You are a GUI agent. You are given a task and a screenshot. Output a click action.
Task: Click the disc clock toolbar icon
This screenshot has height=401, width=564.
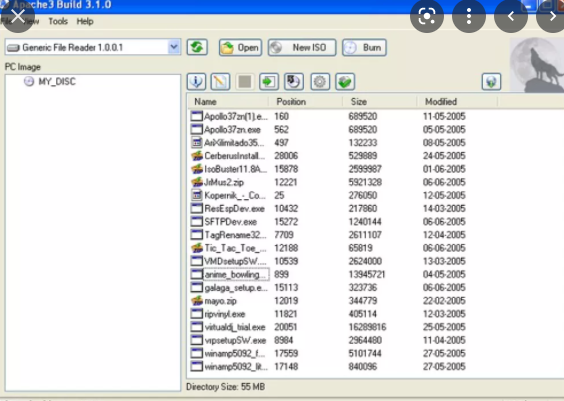294,82
